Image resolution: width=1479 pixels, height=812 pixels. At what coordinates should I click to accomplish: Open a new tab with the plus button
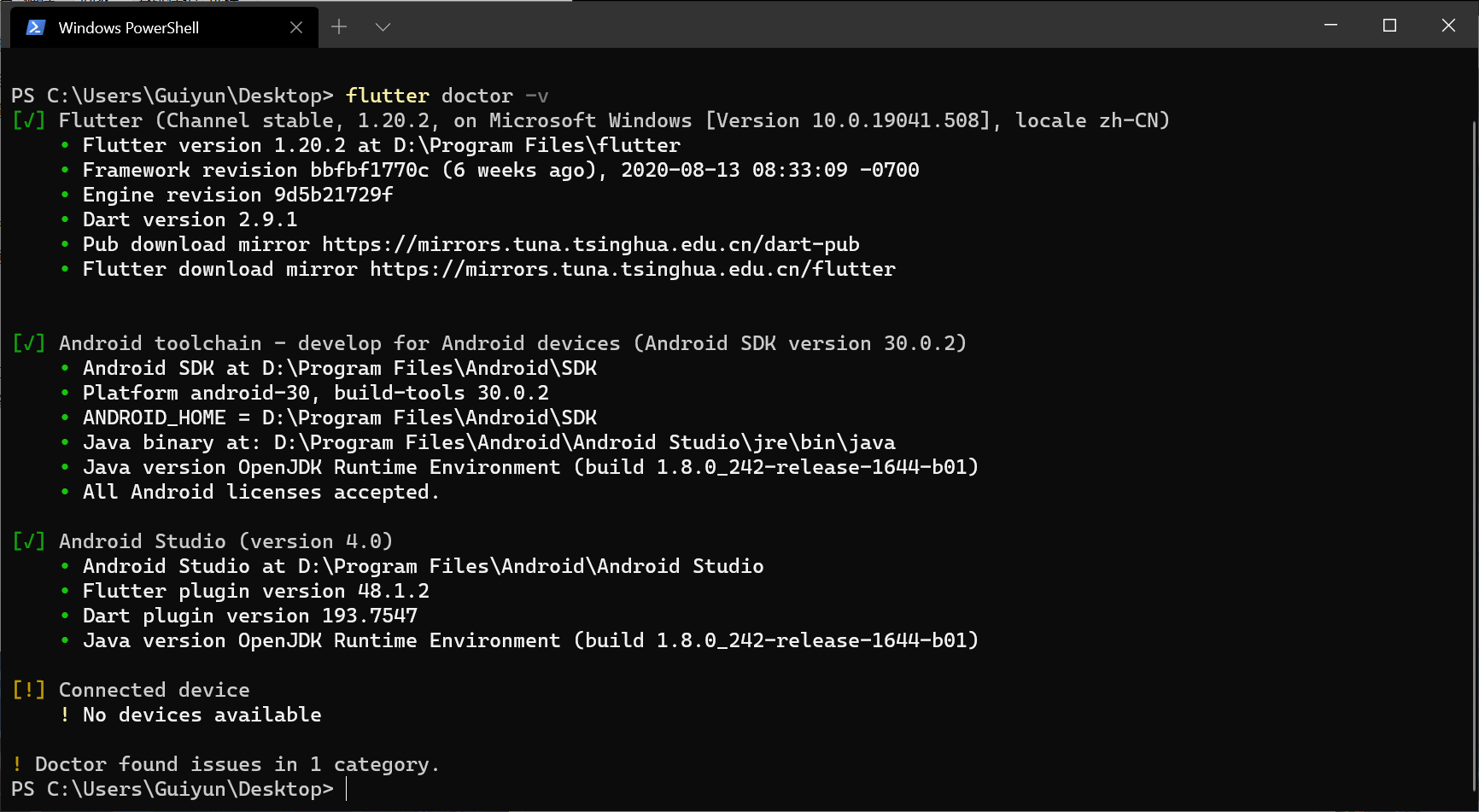(x=339, y=27)
